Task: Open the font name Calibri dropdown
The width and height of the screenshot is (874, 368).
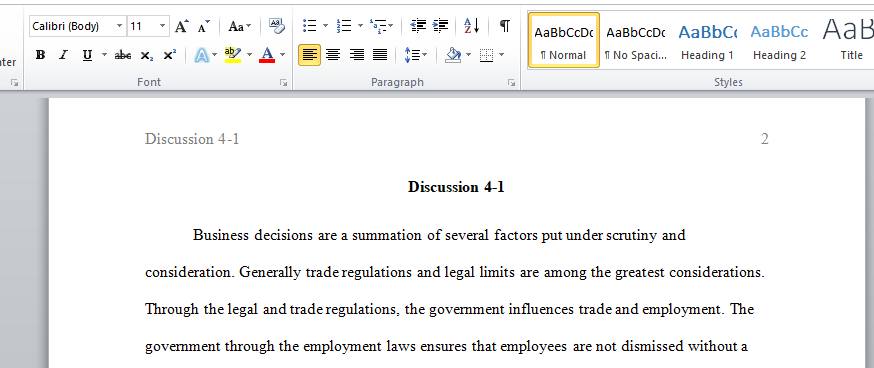Action: [119, 26]
